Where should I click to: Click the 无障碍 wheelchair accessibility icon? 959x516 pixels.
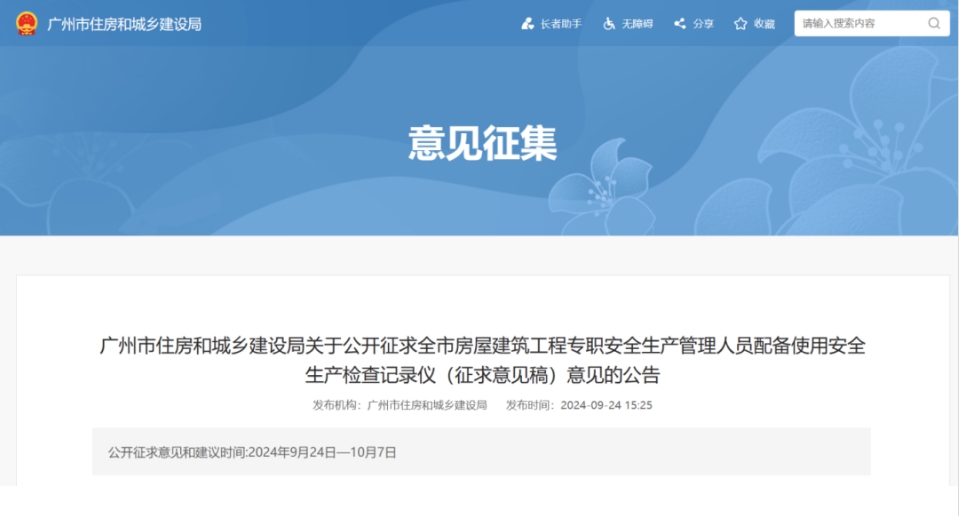click(608, 24)
